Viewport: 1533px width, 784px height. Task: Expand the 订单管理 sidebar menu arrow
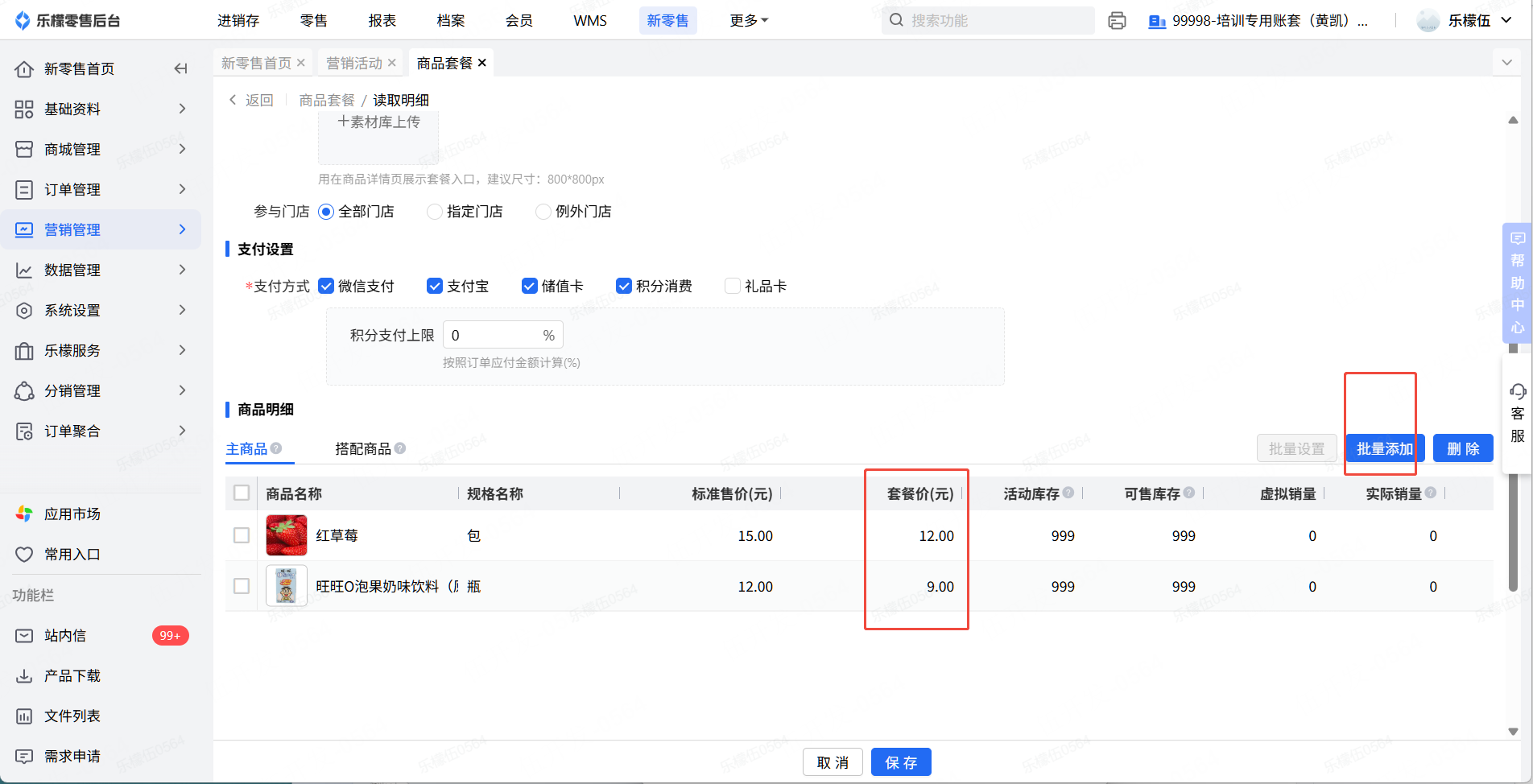(x=183, y=189)
